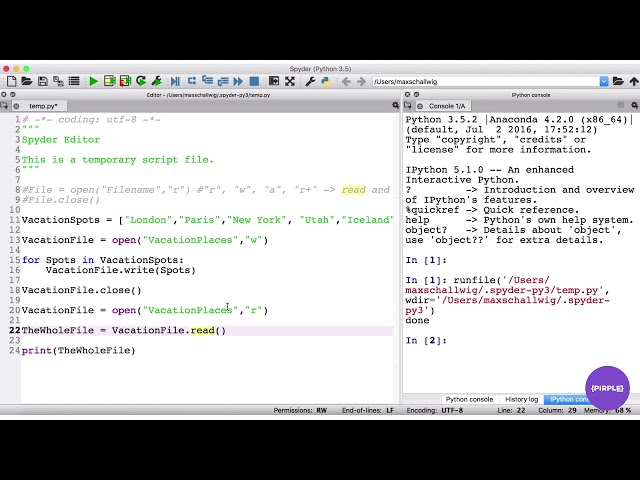Open the IPython console options gear menu
The height and width of the screenshot is (480, 640).
(x=634, y=105)
